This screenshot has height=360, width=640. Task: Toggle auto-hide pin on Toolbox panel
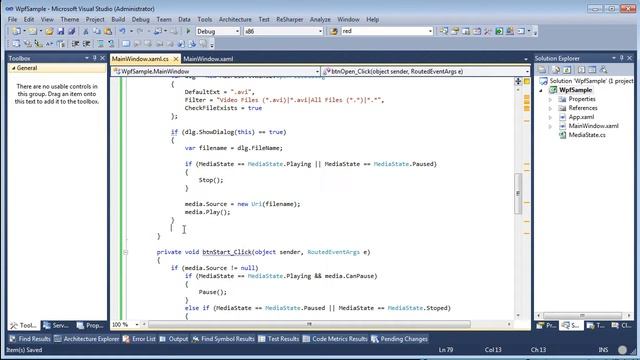94,58
